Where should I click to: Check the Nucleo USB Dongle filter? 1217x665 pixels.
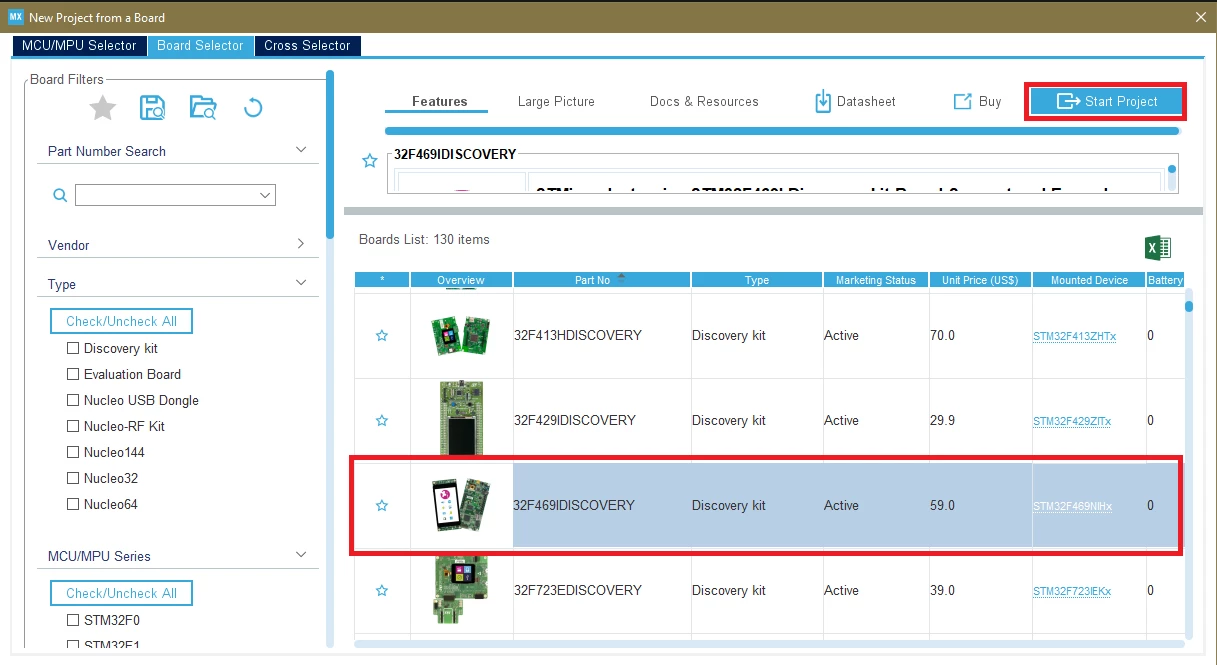coord(73,400)
